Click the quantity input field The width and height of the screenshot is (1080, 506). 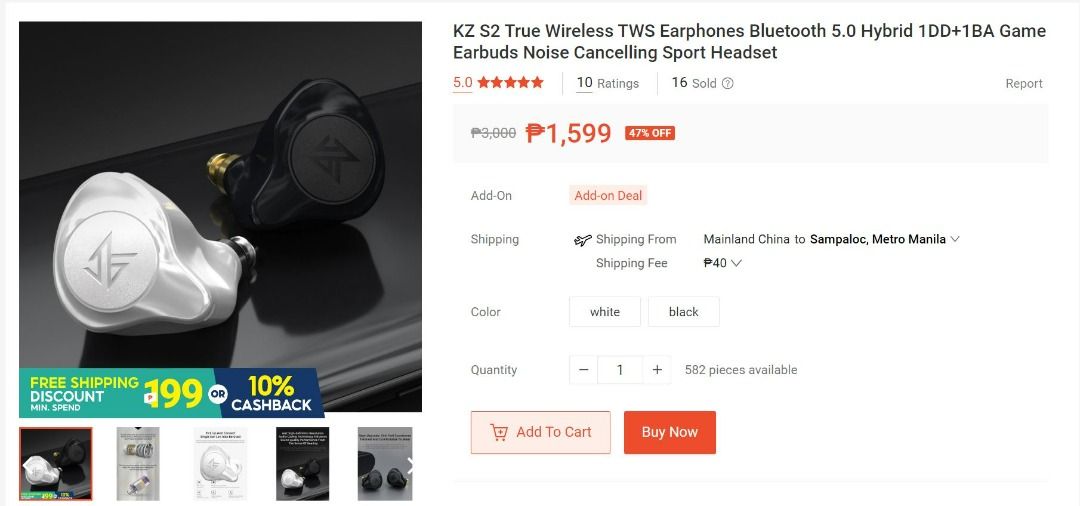point(620,370)
